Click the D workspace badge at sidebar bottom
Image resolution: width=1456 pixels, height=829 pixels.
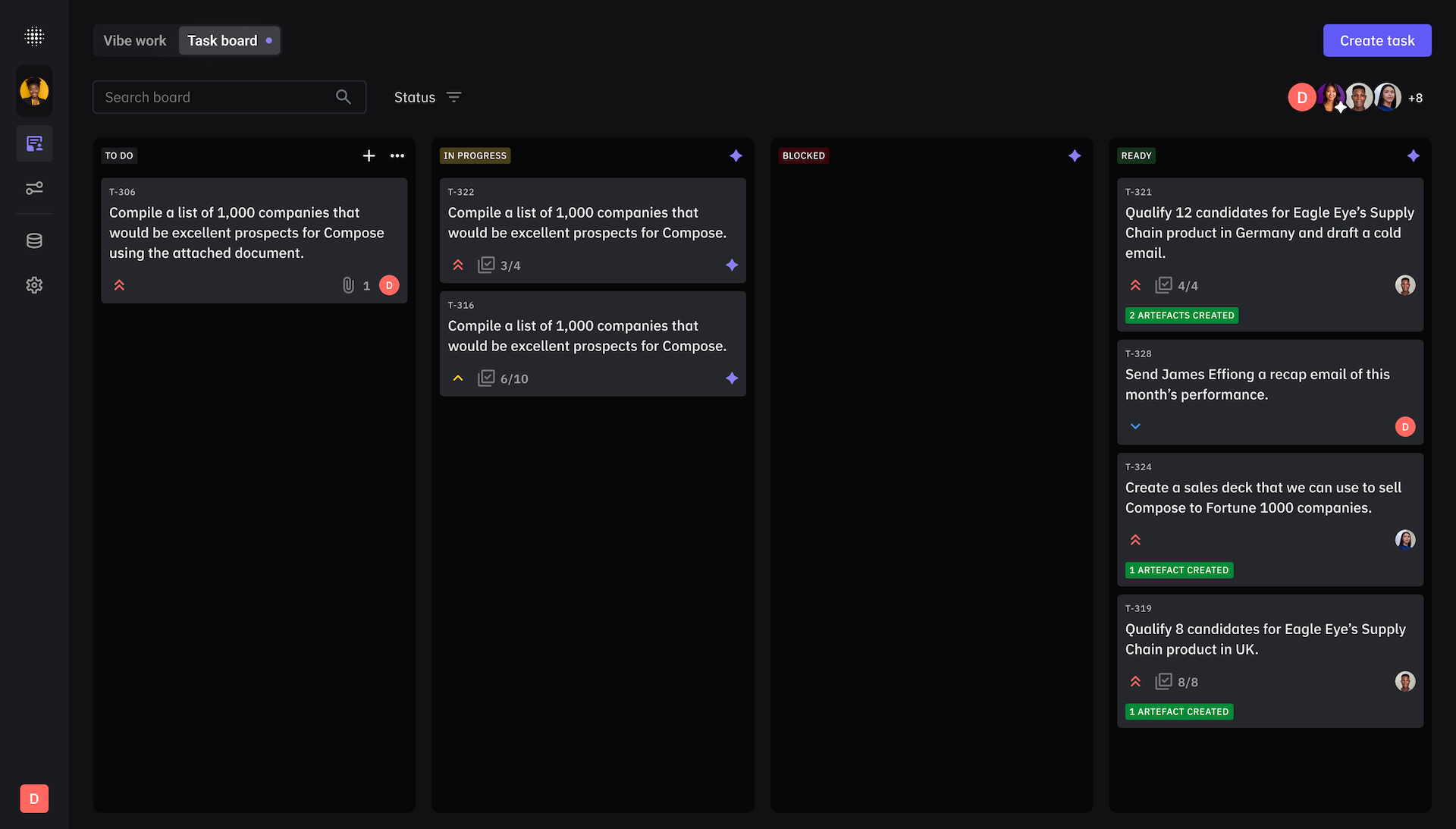34,799
